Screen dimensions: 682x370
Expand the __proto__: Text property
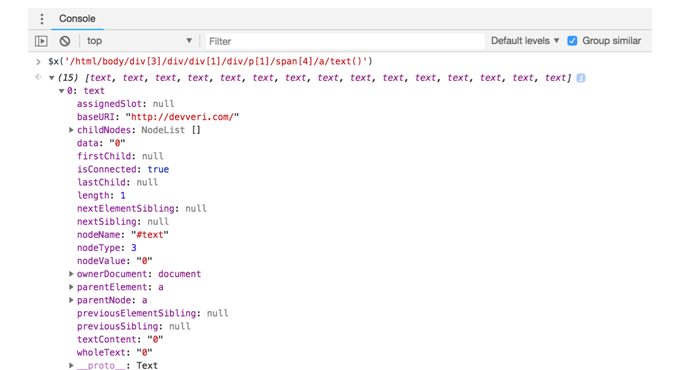tap(71, 365)
